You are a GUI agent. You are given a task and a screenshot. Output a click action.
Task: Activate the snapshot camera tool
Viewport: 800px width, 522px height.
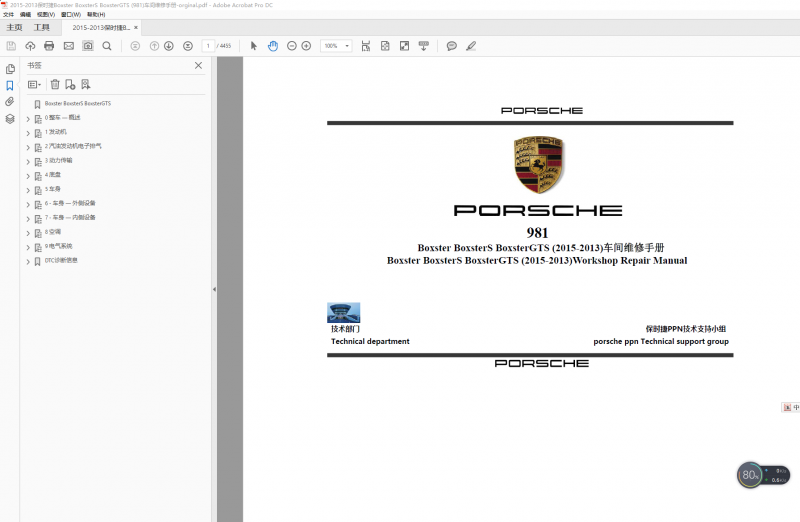point(88,46)
